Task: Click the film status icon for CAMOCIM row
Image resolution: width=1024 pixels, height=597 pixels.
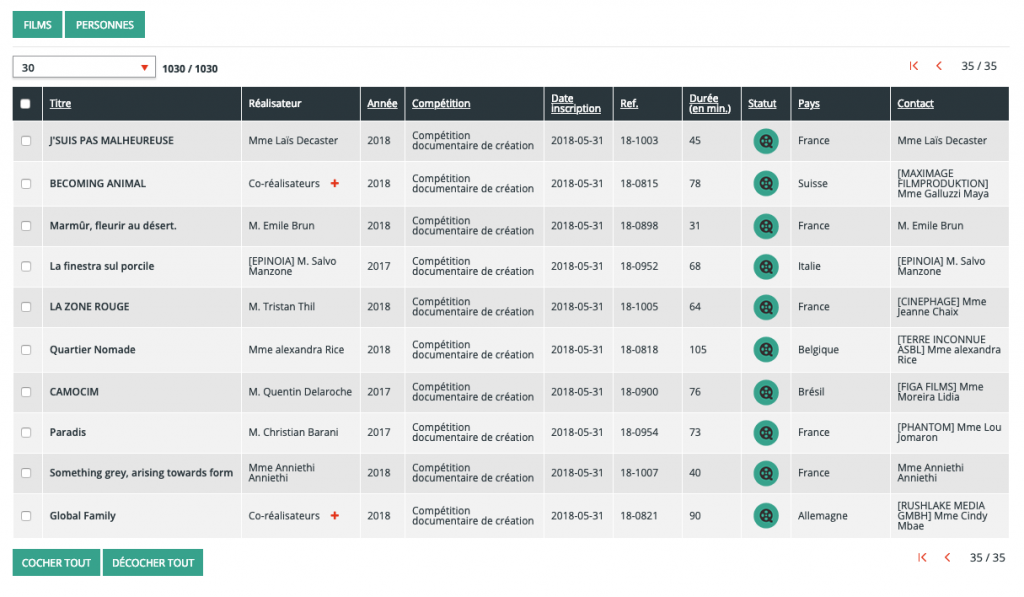Action: pyautogui.click(x=765, y=392)
